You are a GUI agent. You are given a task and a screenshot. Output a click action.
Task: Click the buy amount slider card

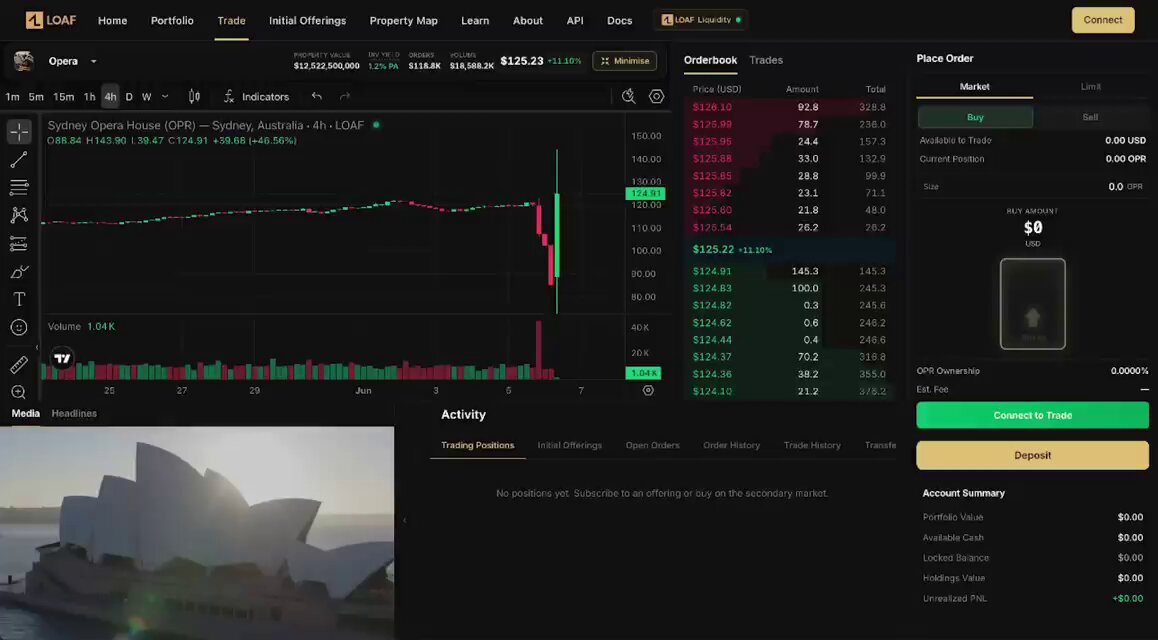[1032, 303]
